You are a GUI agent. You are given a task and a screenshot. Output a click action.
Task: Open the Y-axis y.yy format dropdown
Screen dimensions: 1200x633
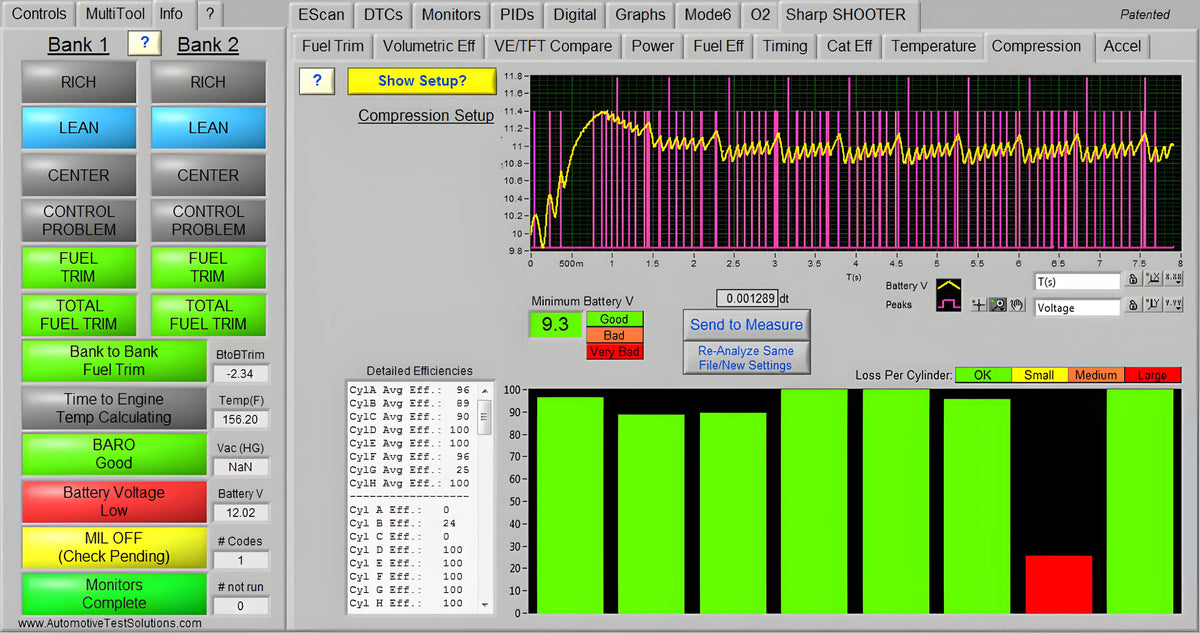[x=1171, y=306]
